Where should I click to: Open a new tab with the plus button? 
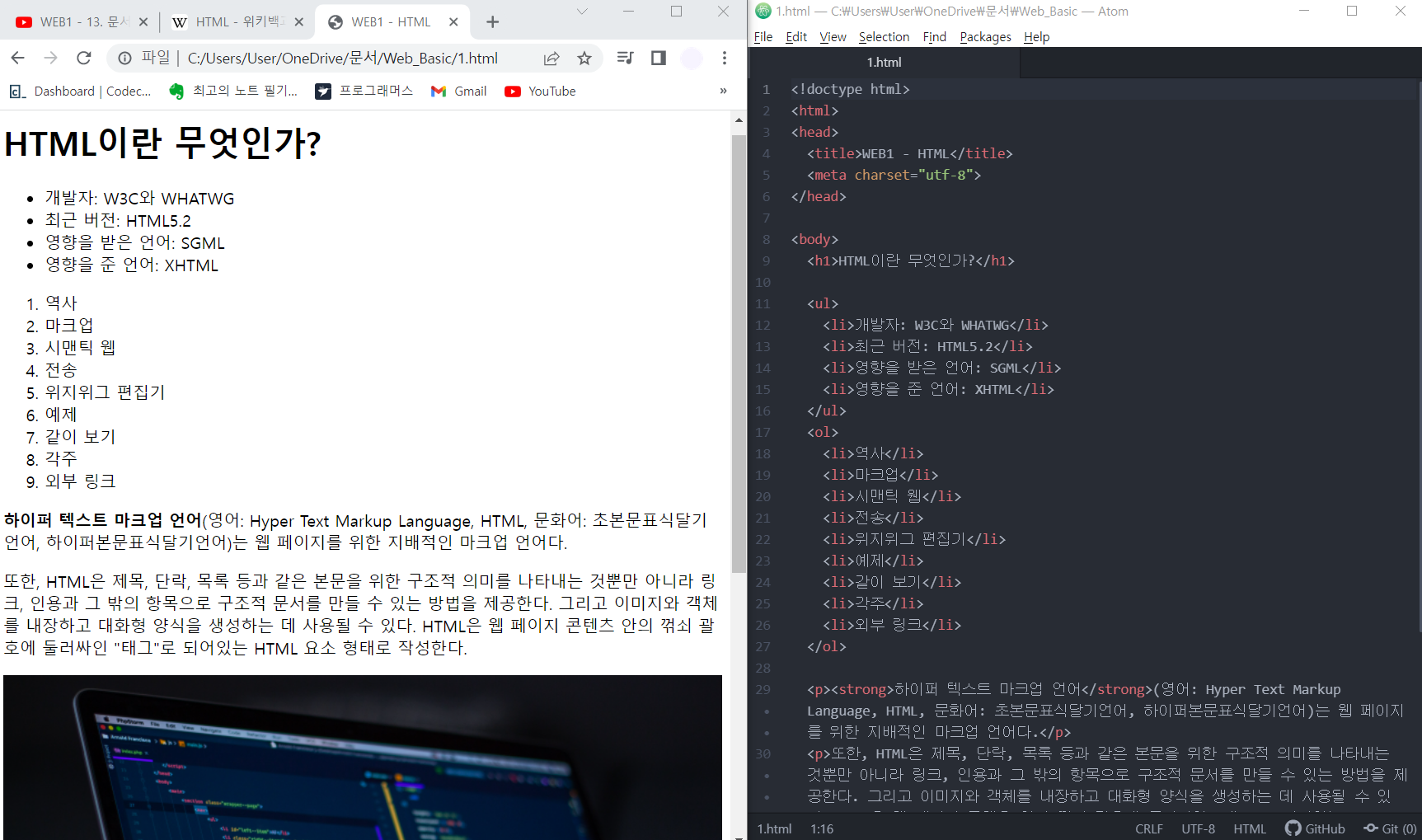coord(492,22)
